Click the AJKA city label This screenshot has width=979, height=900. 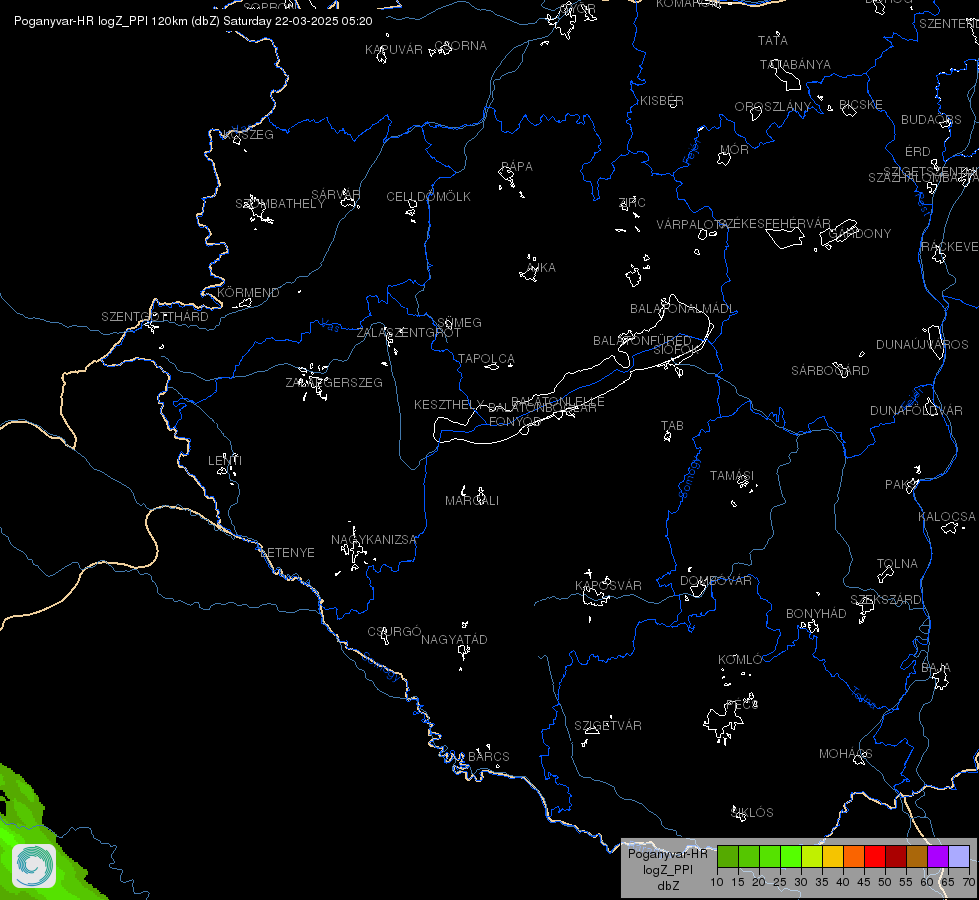click(541, 267)
